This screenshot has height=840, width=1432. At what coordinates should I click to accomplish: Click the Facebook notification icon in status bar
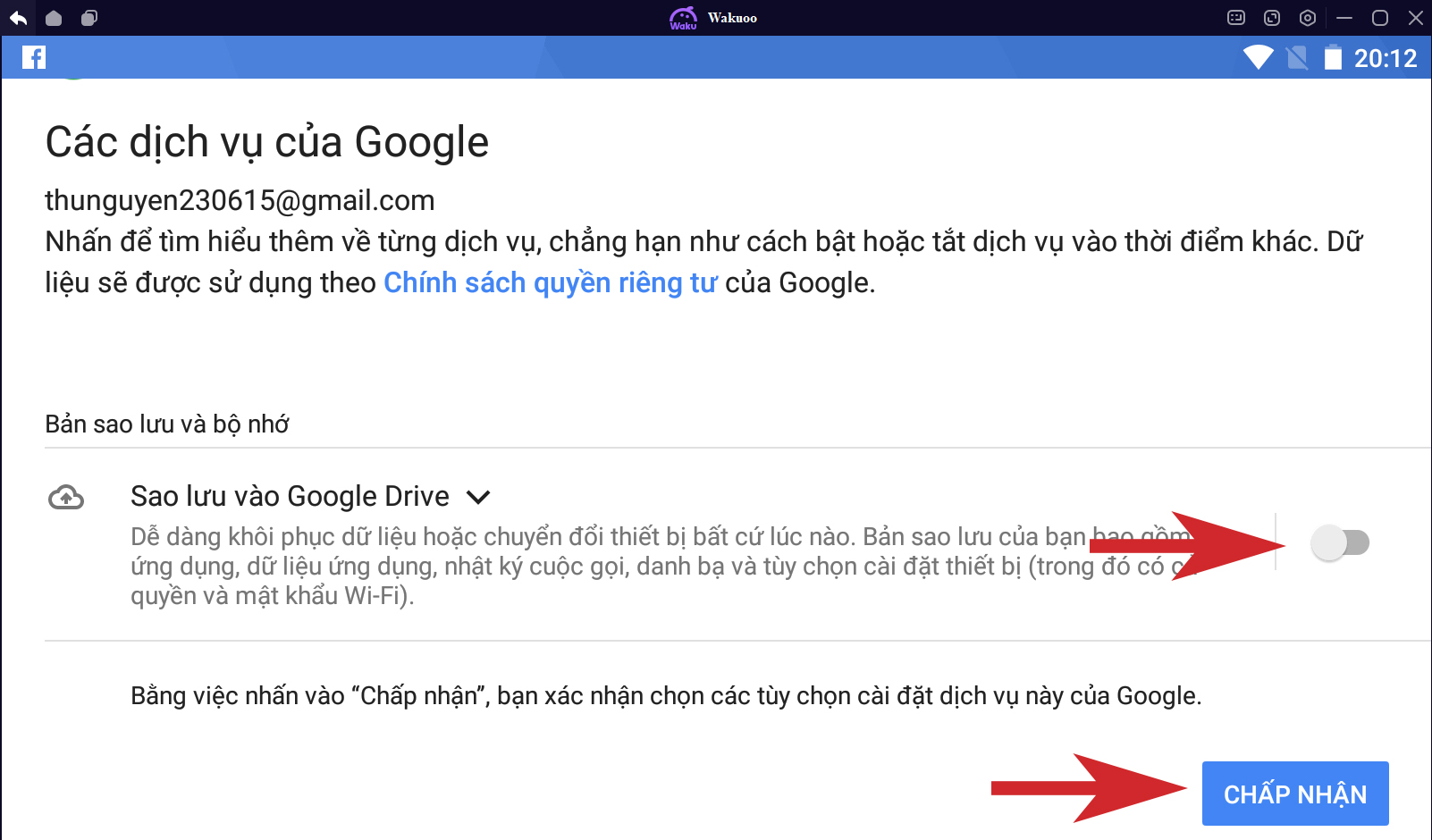(34, 57)
